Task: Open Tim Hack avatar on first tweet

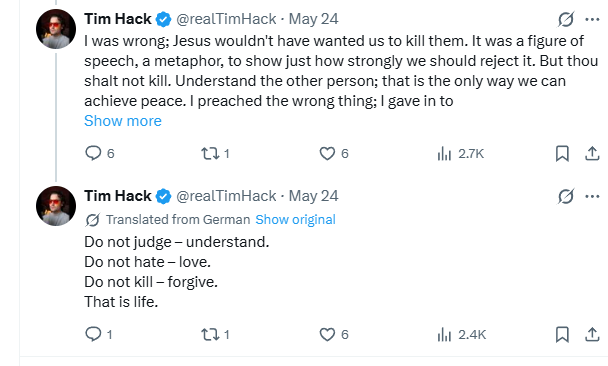Action: pos(56,29)
